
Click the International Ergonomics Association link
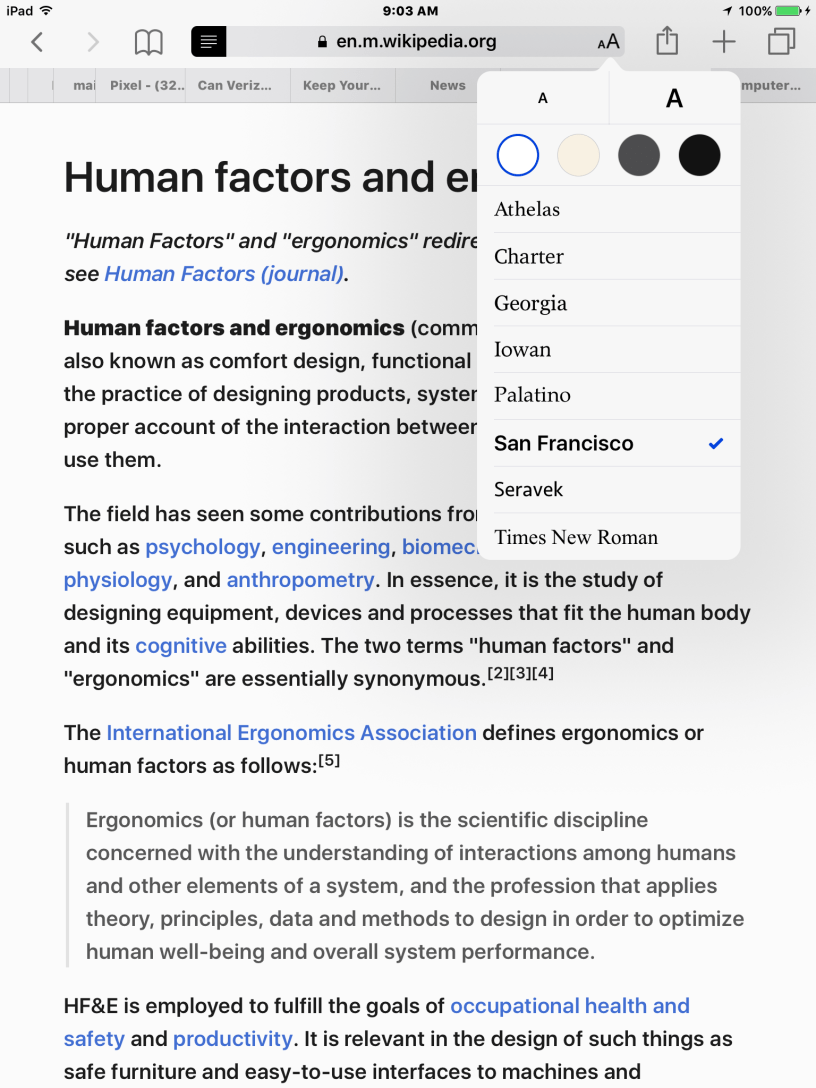pos(291,732)
